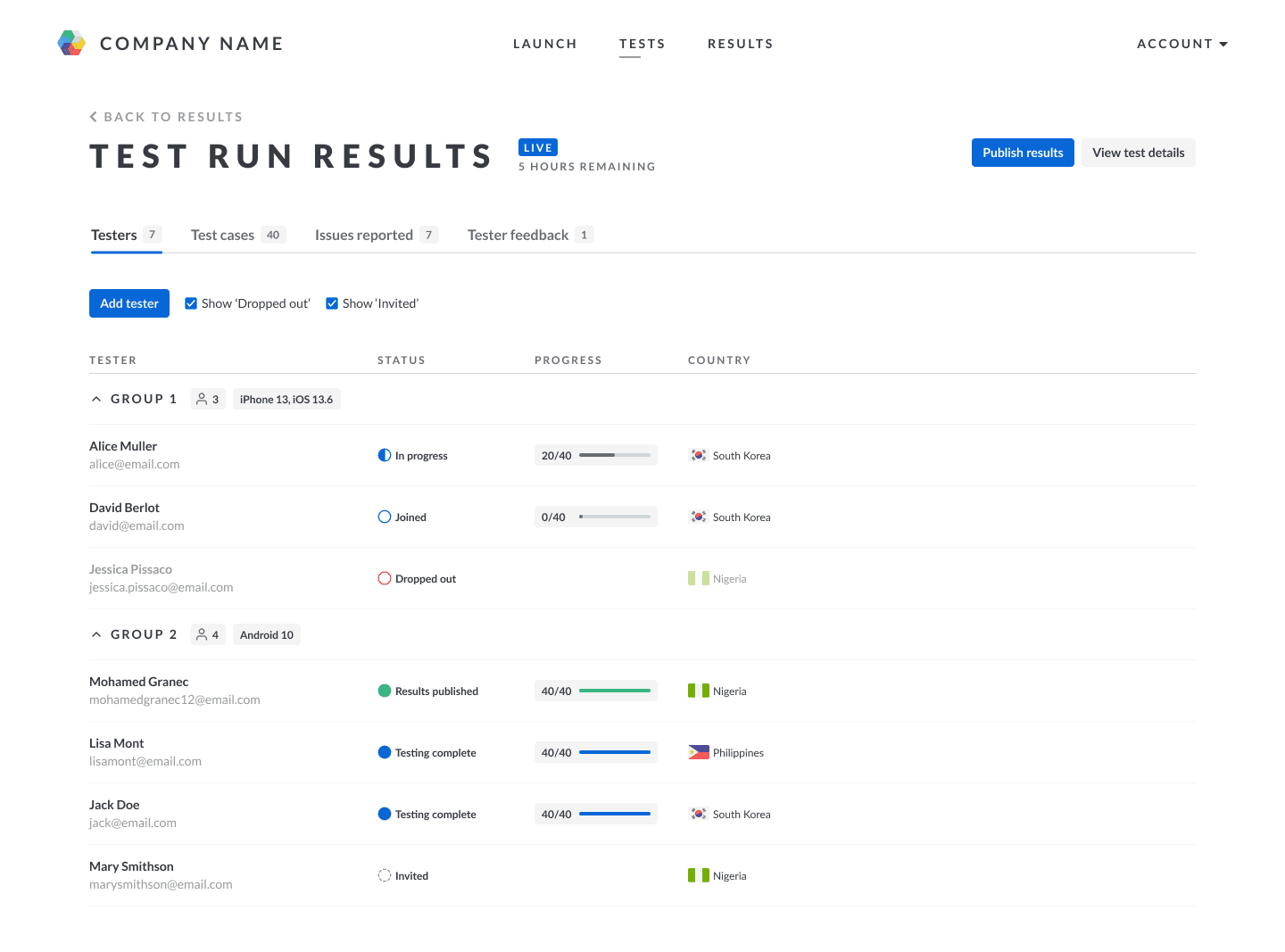Click the Add tester button
Viewport: 1285px width, 952px height.
click(129, 303)
